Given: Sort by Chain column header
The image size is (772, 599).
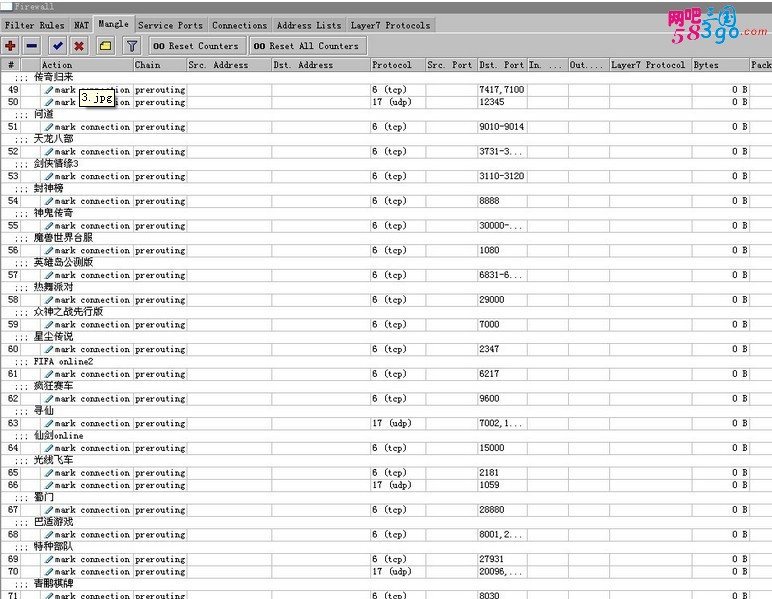Looking at the screenshot, I should click(160, 64).
